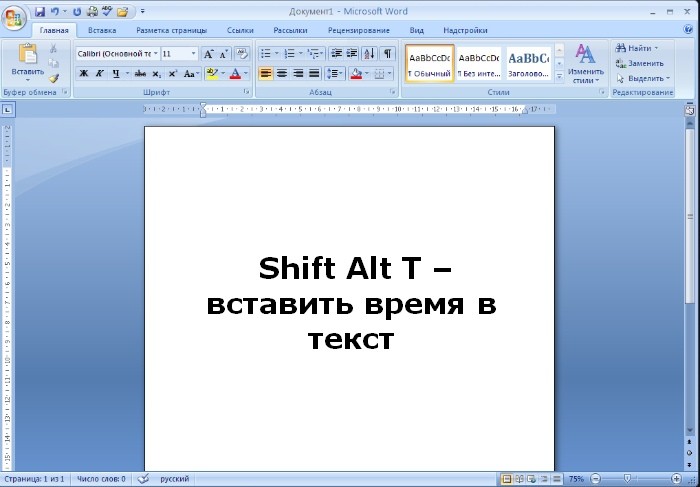Click the русский language indicator in status bar

175,480
